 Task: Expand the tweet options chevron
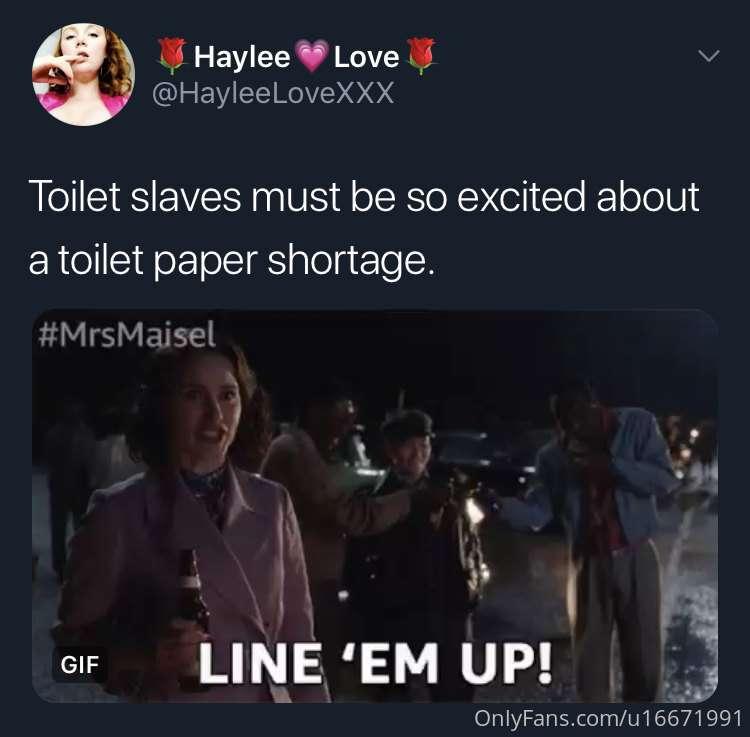click(708, 56)
